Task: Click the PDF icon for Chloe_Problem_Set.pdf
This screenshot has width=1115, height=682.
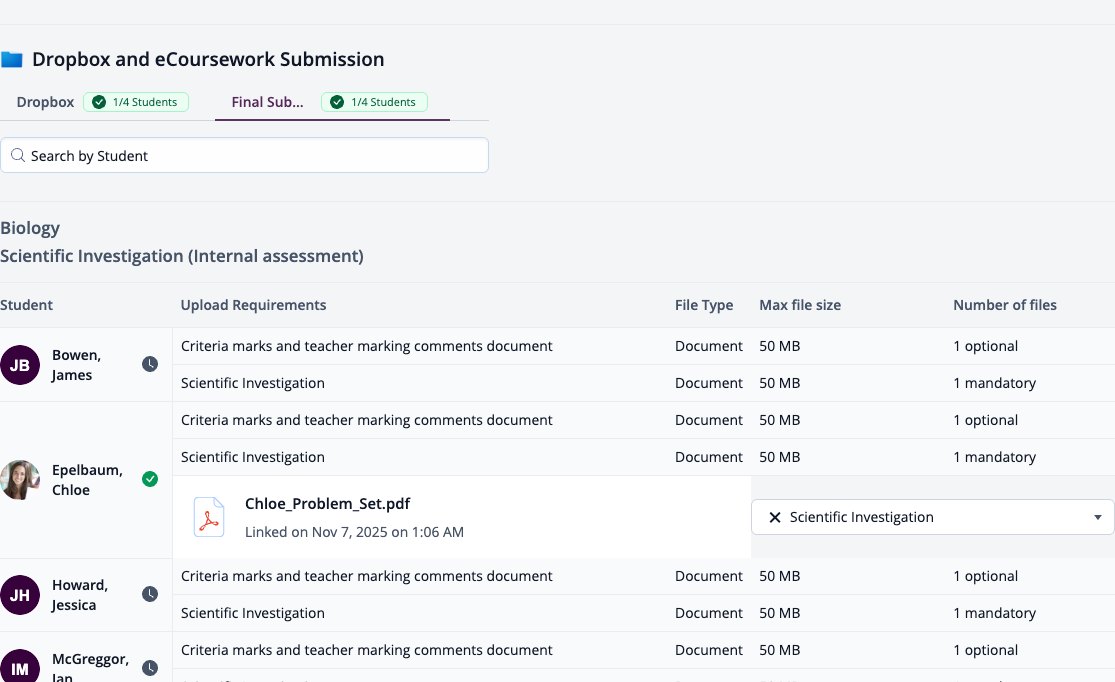Action: [209, 517]
